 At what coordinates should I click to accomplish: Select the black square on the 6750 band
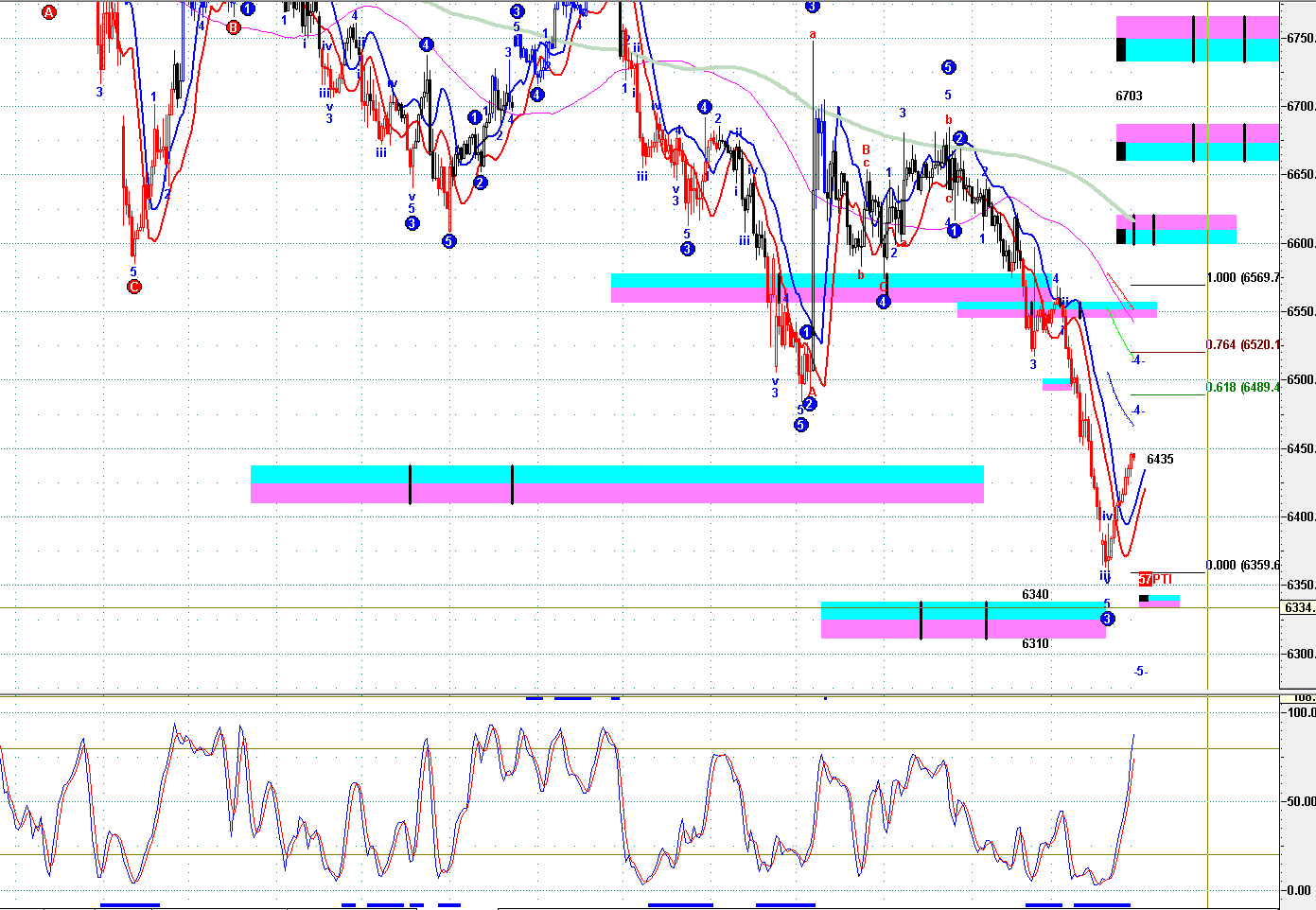point(1121,49)
